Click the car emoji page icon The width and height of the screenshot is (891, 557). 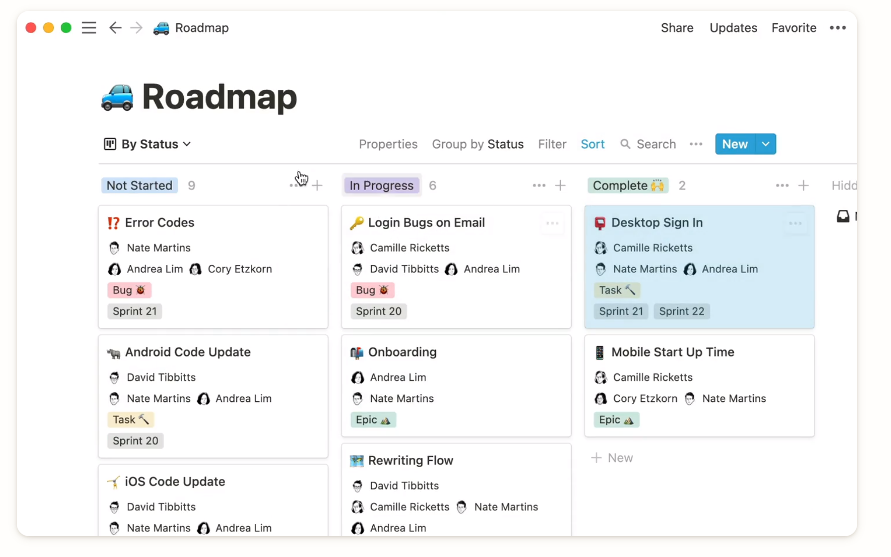(x=118, y=97)
